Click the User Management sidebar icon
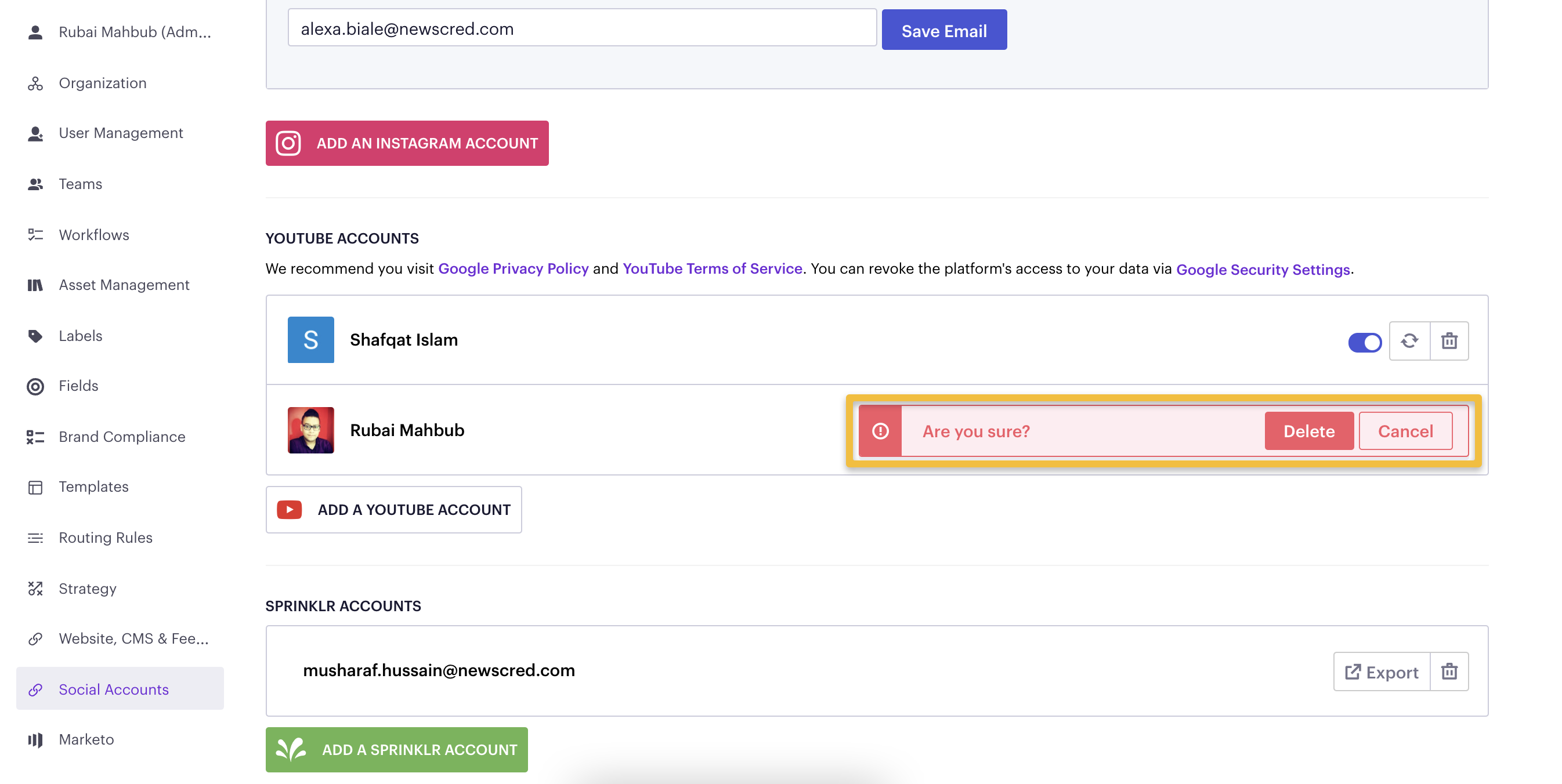Viewport: 1562px width, 784px height. (x=35, y=133)
